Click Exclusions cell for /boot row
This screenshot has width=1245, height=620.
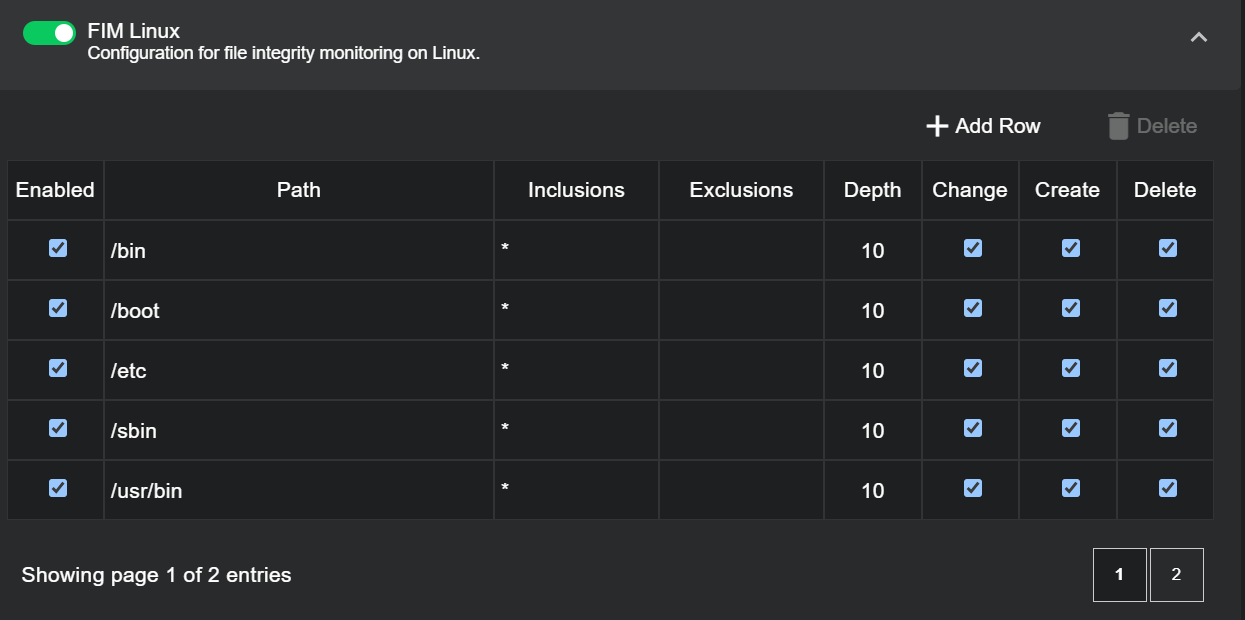(x=741, y=310)
